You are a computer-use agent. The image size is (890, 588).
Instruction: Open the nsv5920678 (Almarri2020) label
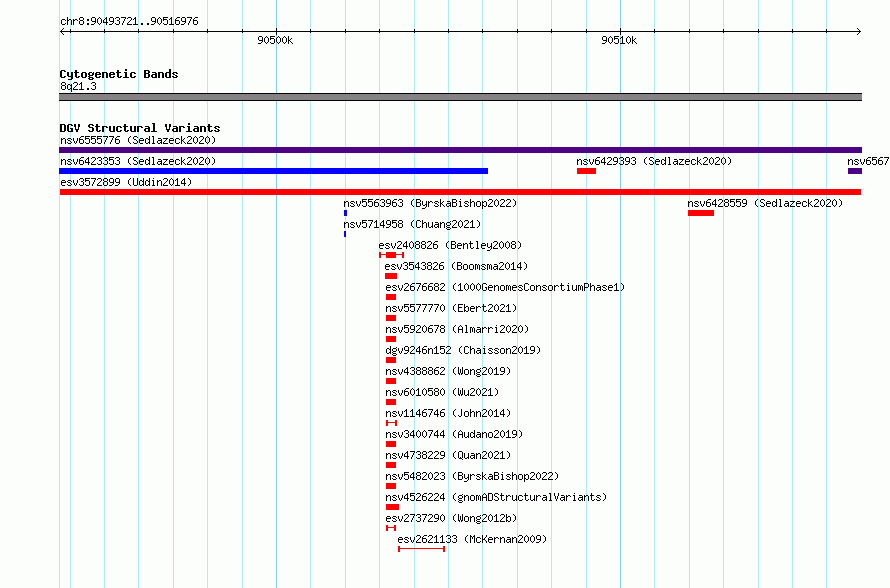(457, 329)
